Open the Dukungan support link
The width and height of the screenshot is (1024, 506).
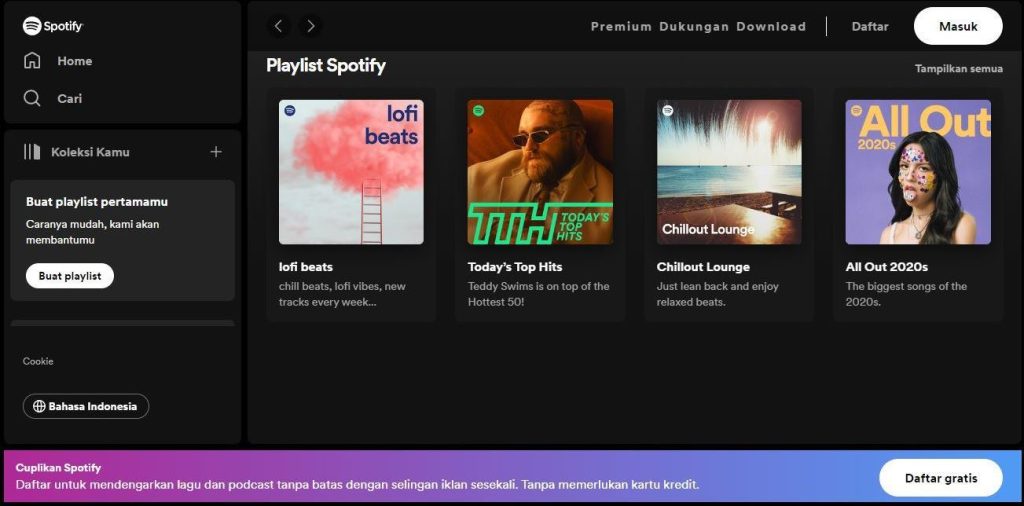click(x=694, y=27)
